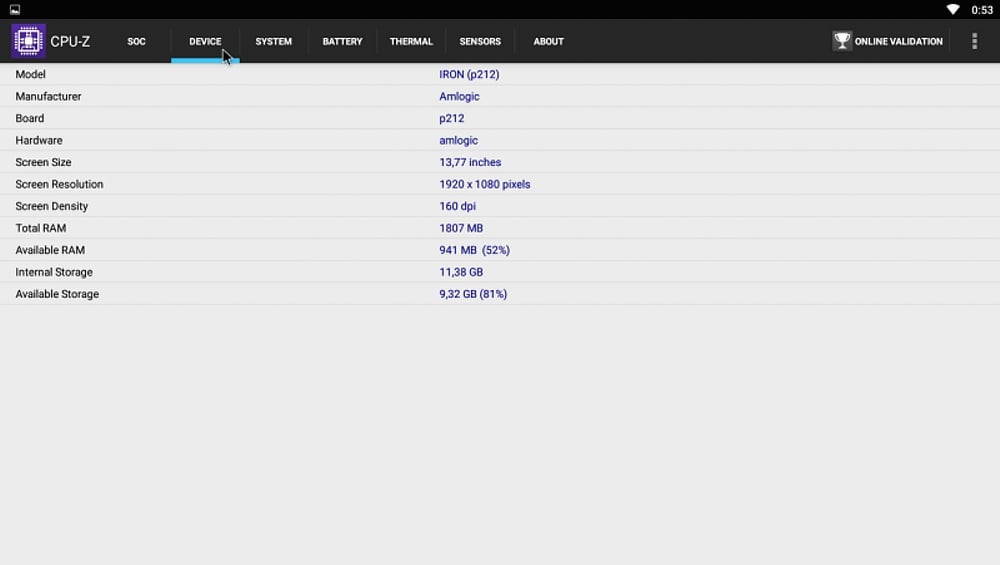Image resolution: width=1000 pixels, height=565 pixels.
Task: Select the Manufacturer row label
Action: click(48, 96)
